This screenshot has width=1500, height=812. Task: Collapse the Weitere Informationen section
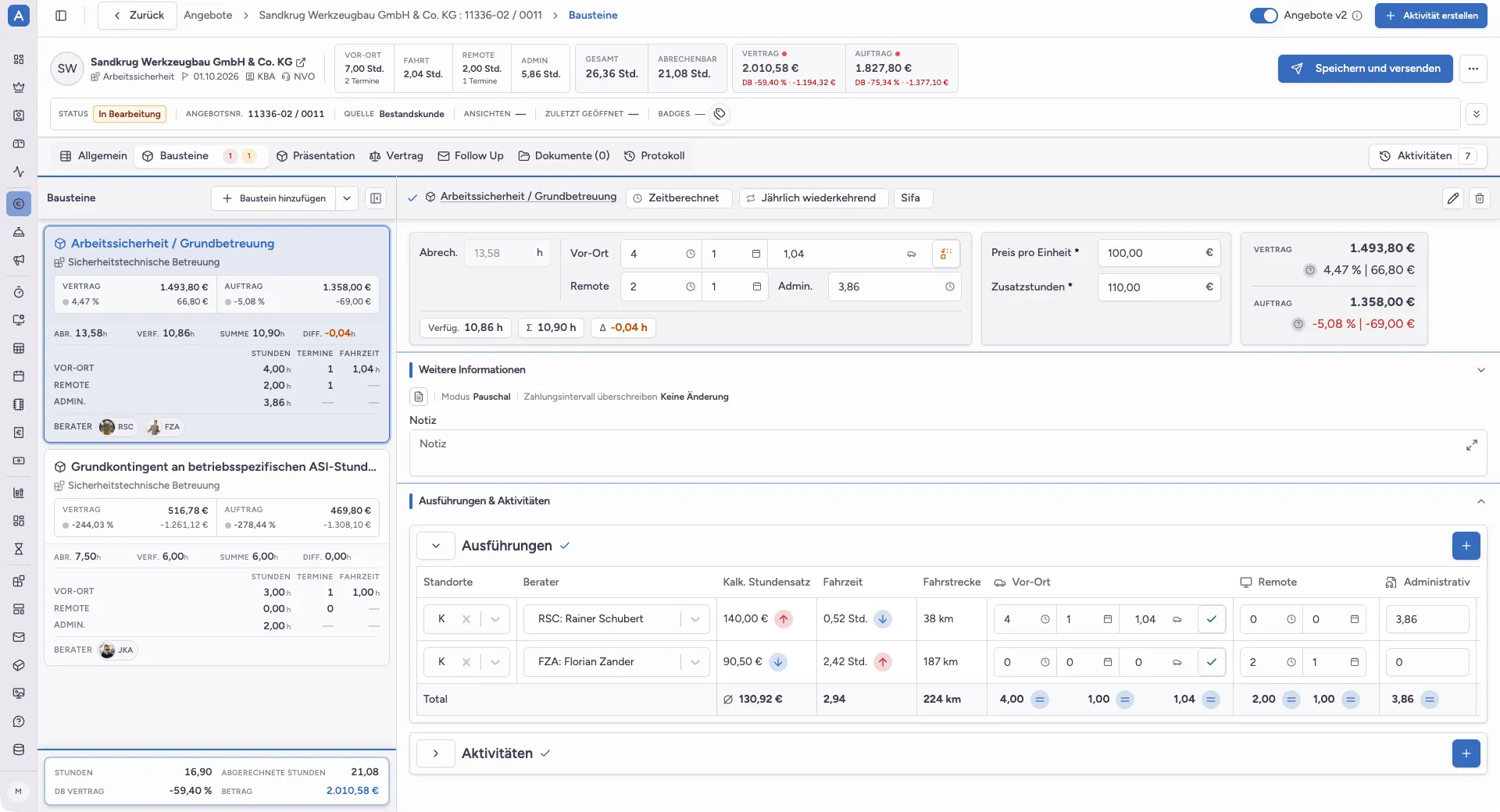click(x=1480, y=370)
